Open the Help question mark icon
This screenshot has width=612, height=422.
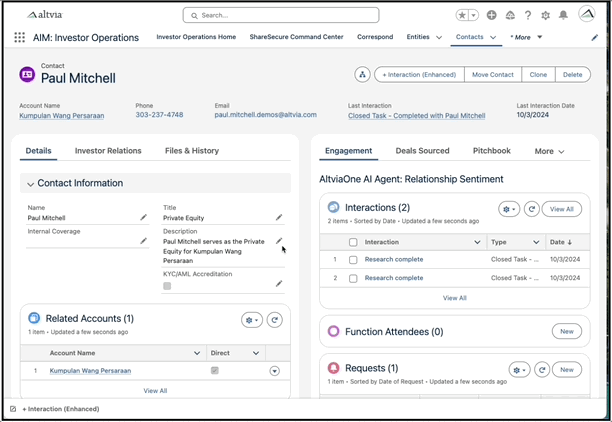pos(527,15)
